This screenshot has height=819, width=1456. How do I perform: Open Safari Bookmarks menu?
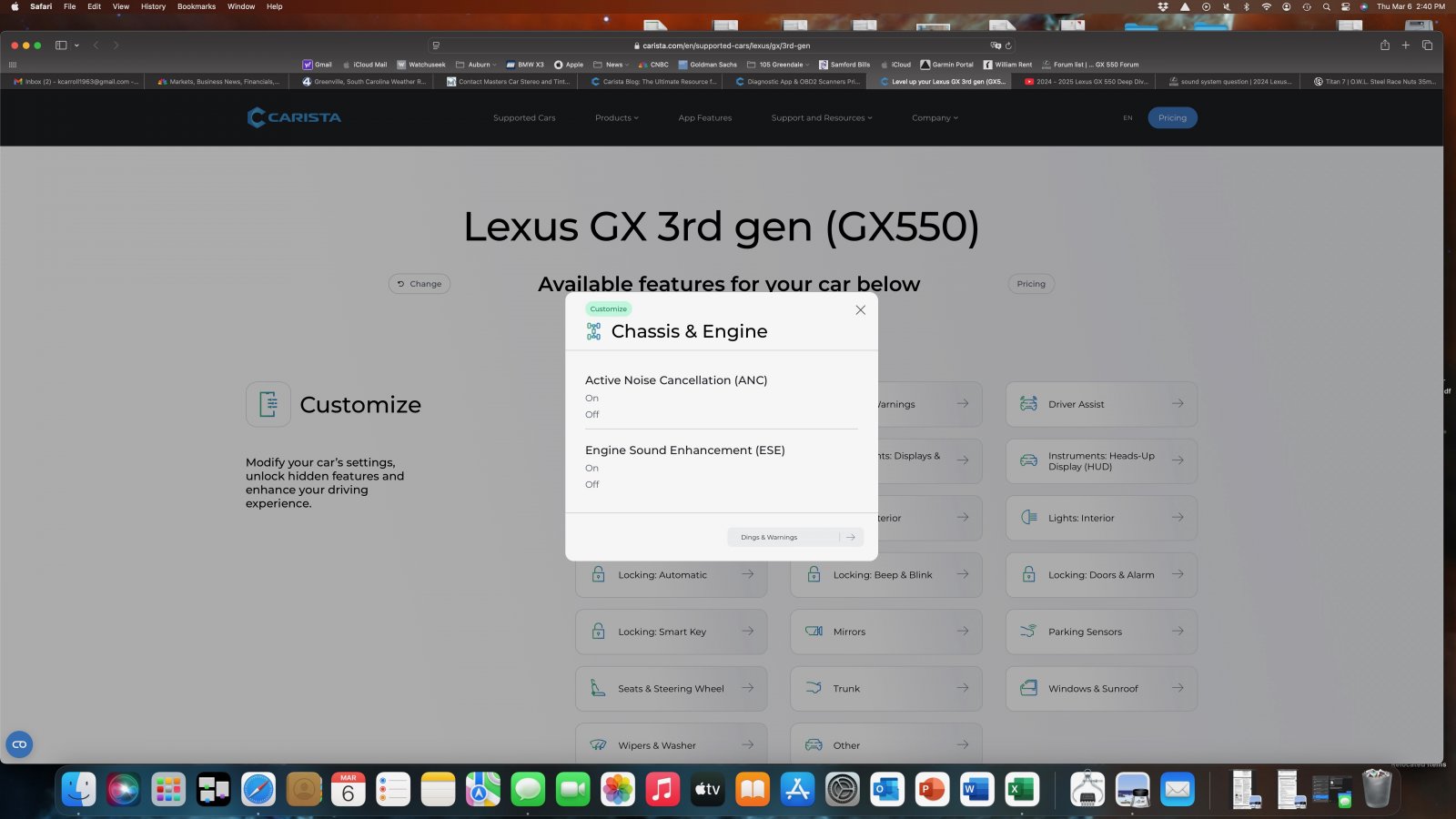click(x=197, y=6)
